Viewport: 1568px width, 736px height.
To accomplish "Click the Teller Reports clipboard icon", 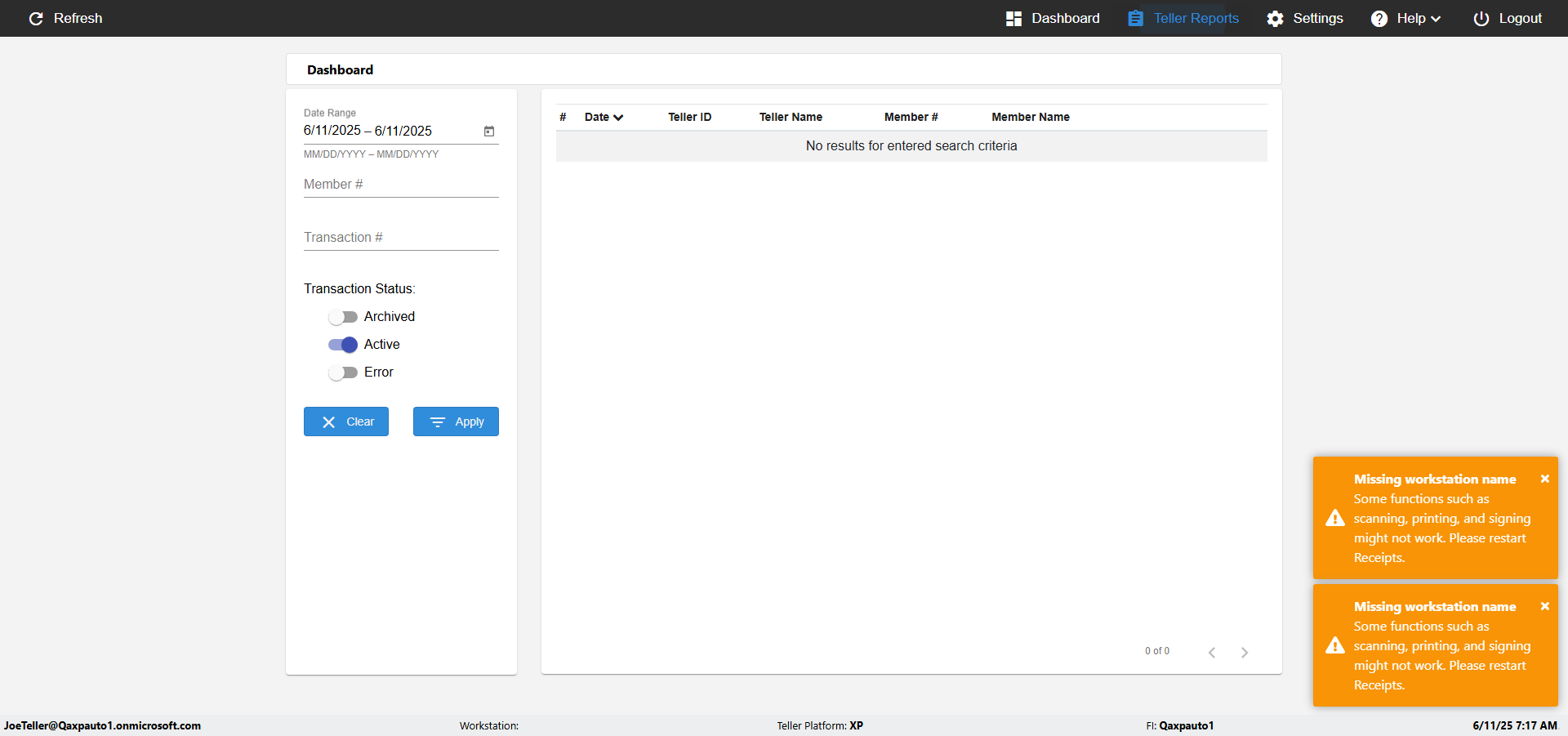I will [1135, 18].
